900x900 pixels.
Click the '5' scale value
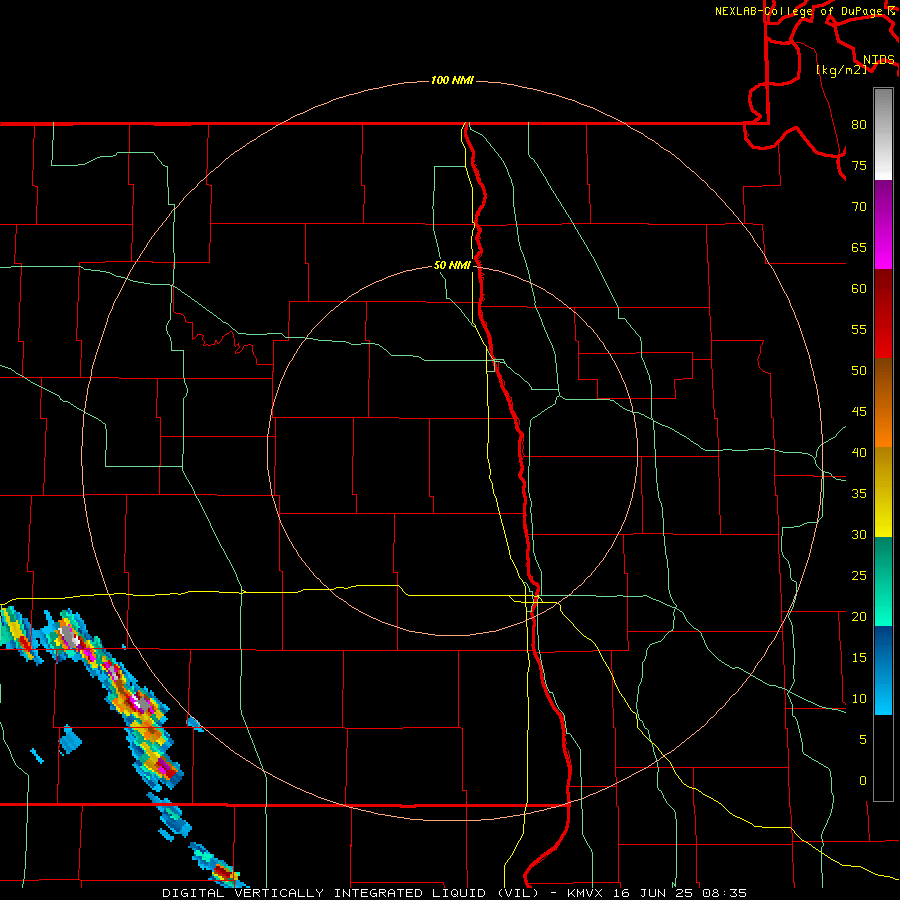tap(863, 739)
